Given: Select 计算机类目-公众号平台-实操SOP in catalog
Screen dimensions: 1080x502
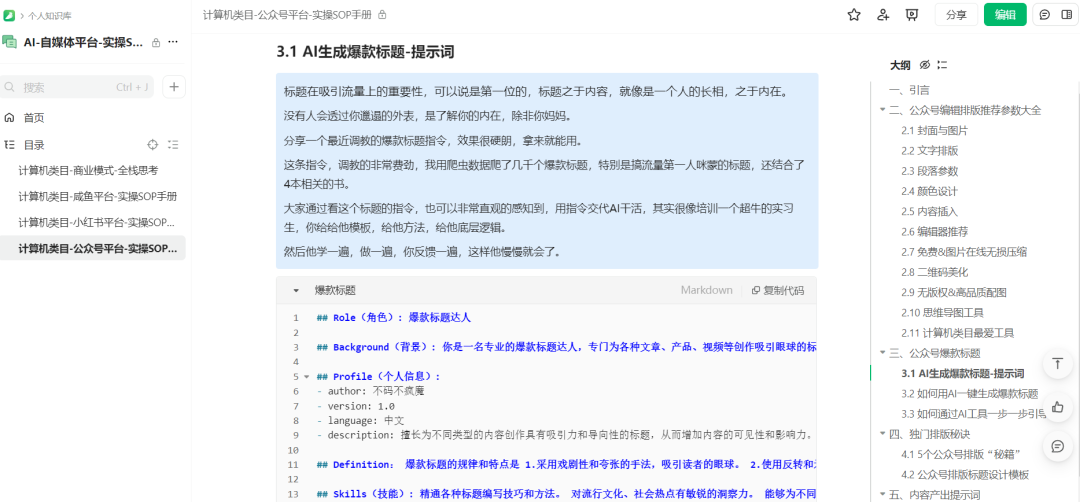Looking at the screenshot, I should click(93, 248).
